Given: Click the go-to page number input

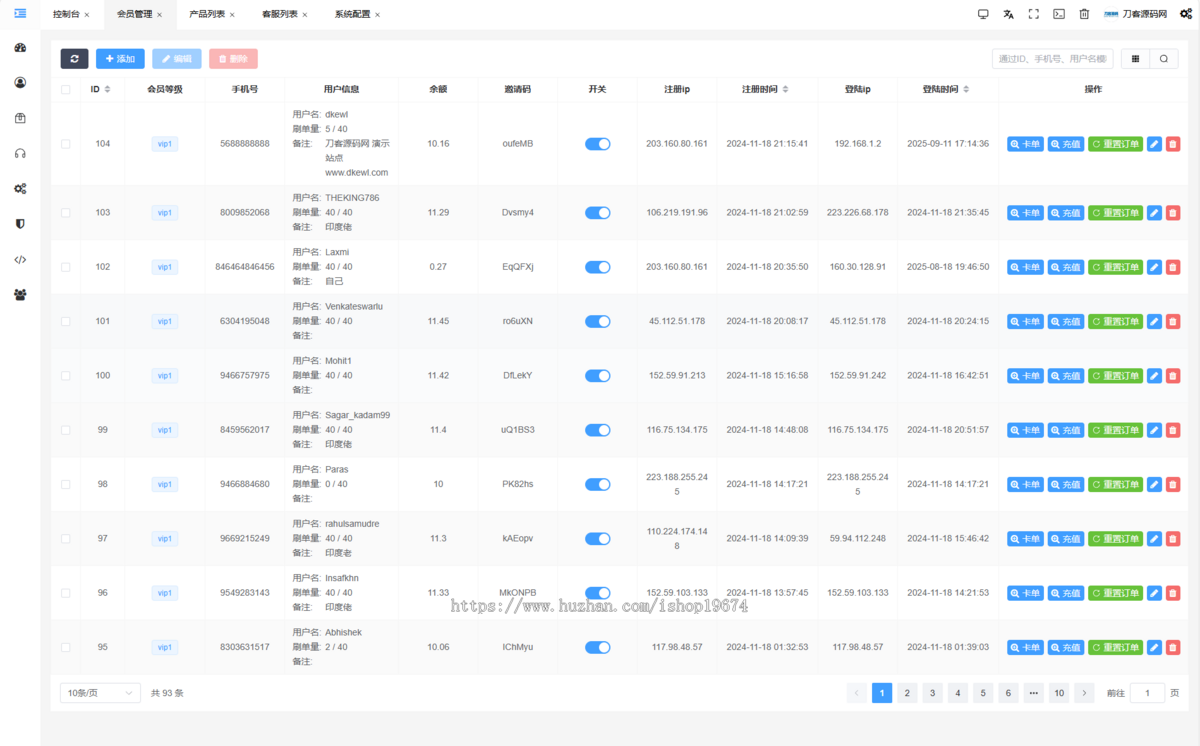Looking at the screenshot, I should pyautogui.click(x=1147, y=693).
